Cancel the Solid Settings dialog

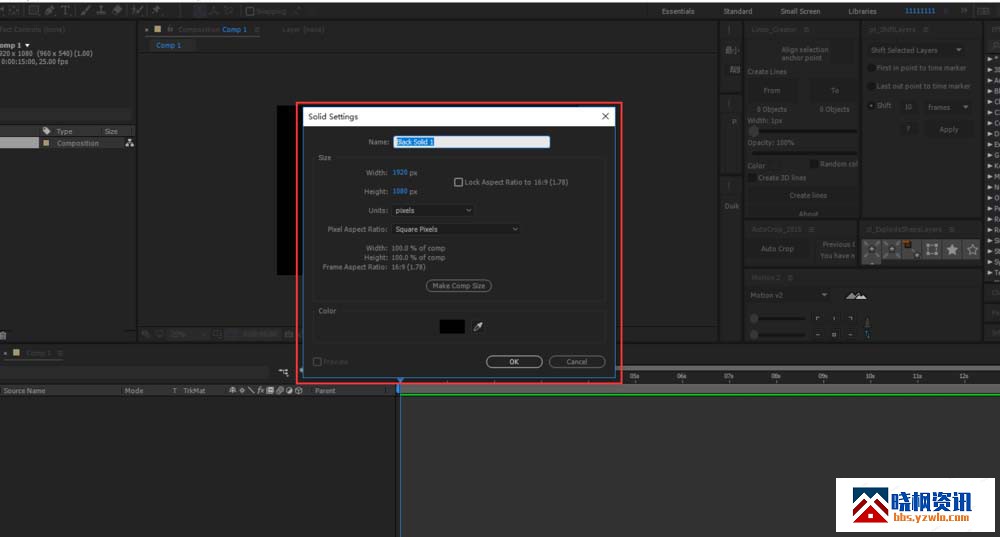577,362
